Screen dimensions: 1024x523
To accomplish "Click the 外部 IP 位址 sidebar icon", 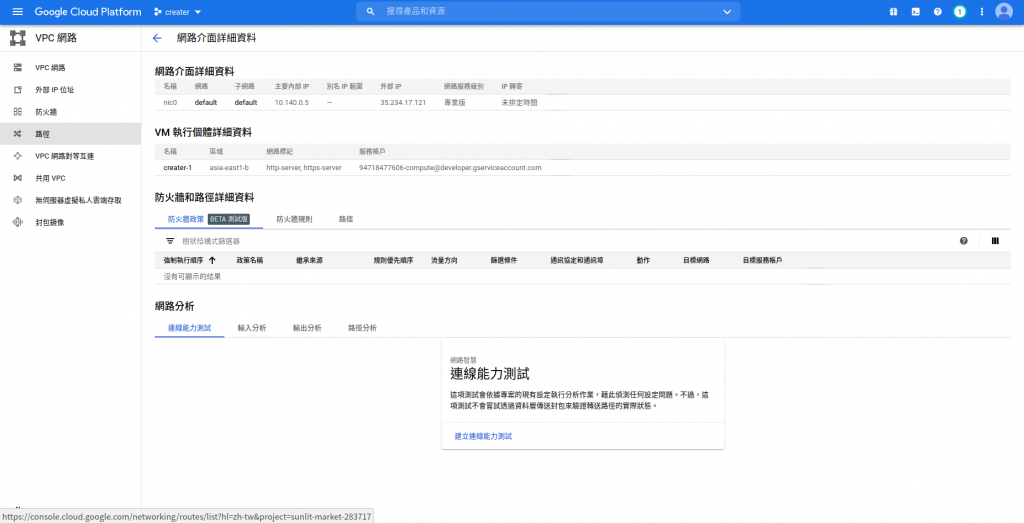I will [x=18, y=90].
